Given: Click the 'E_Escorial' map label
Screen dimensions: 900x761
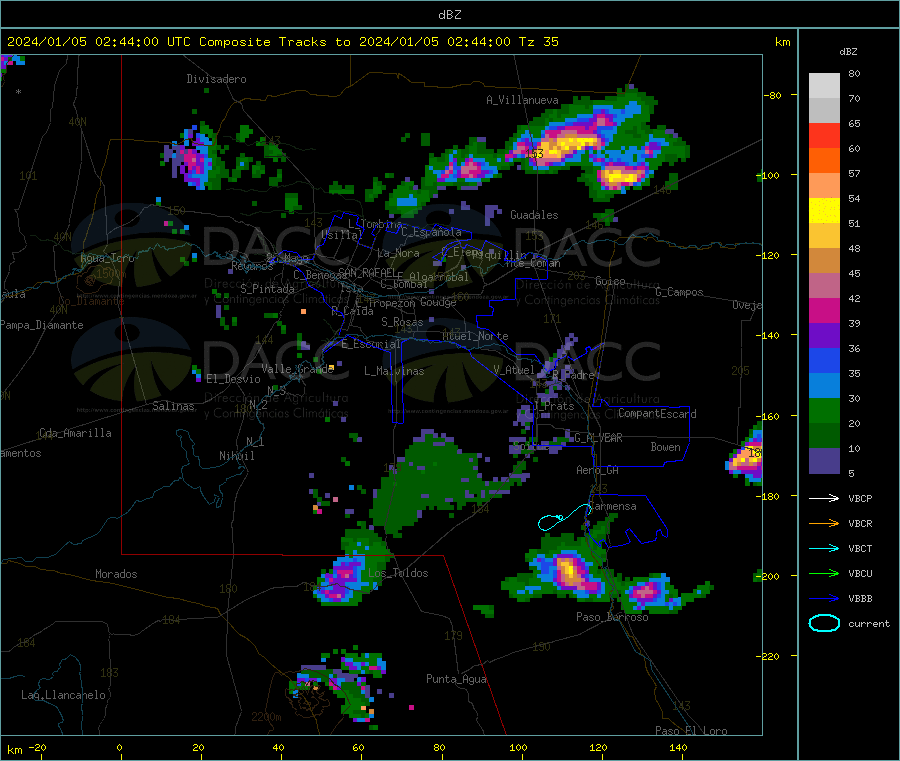Looking at the screenshot, I should point(371,344).
